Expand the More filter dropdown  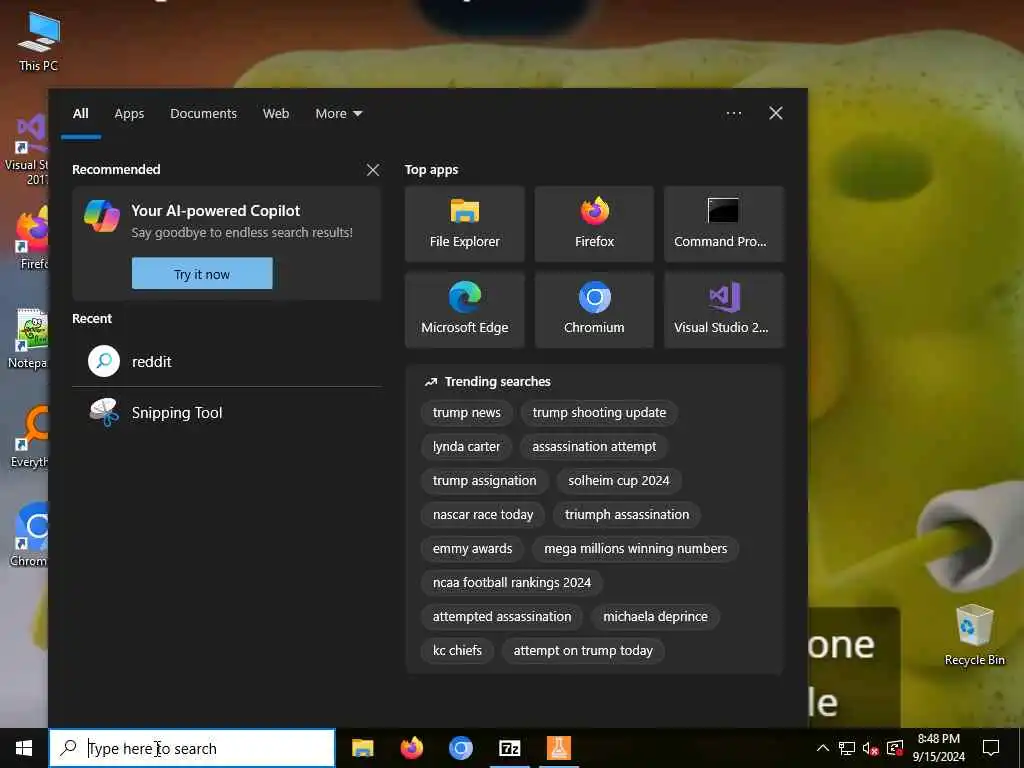[x=338, y=114]
